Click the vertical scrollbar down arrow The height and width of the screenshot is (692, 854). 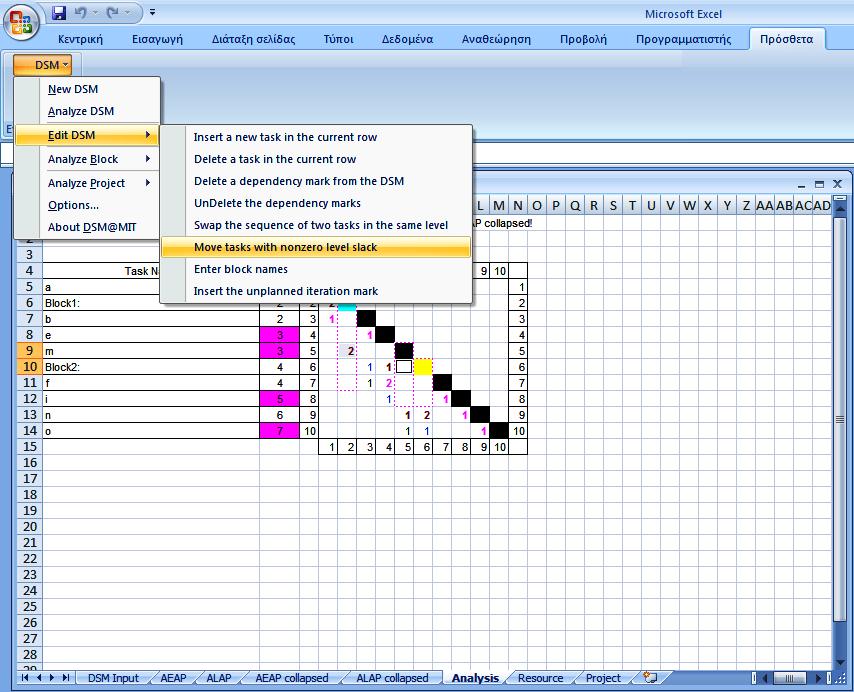point(840,662)
